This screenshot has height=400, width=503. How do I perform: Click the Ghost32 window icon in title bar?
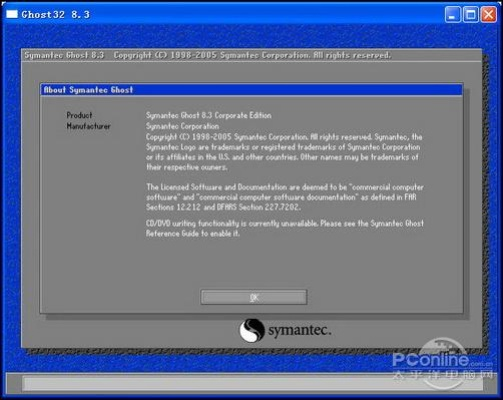click(x=12, y=14)
